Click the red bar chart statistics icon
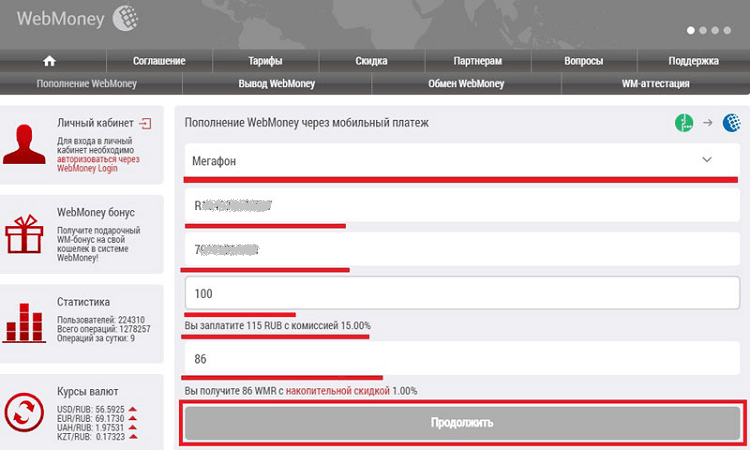This screenshot has width=750, height=450. pyautogui.click(x=24, y=323)
